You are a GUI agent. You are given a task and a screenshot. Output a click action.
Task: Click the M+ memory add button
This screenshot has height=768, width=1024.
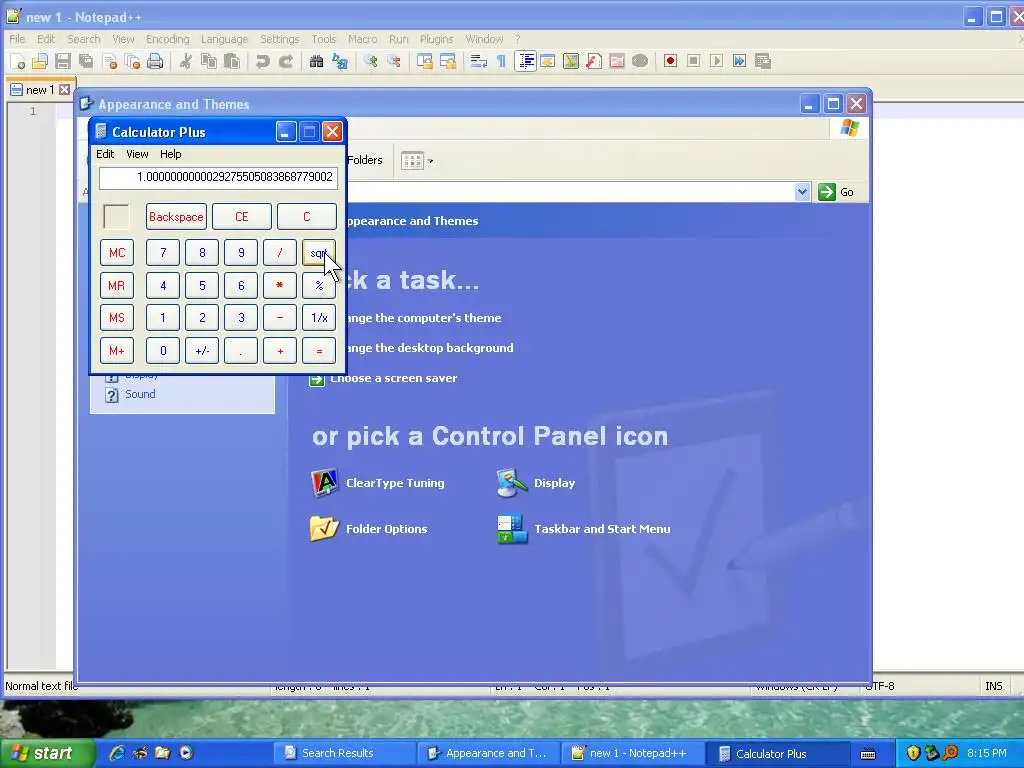117,351
